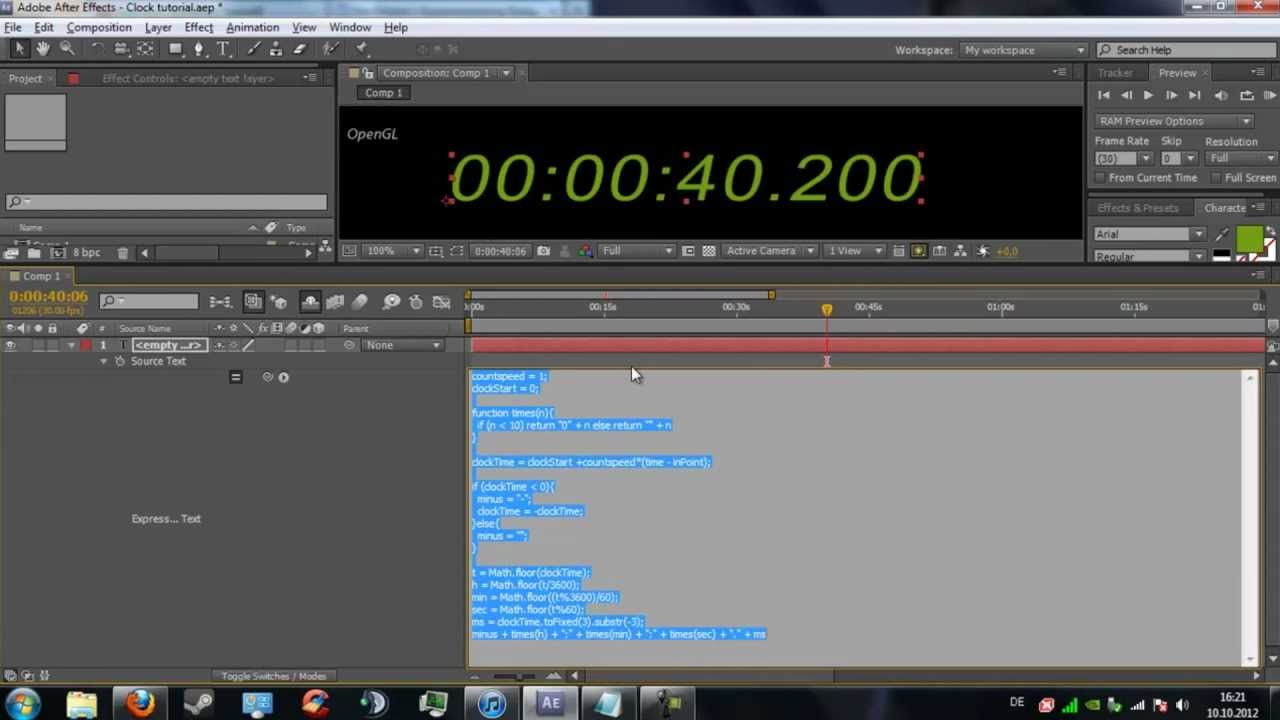Viewport: 1280px width, 720px height.
Task: Select the Zoom tool
Action: 67,49
